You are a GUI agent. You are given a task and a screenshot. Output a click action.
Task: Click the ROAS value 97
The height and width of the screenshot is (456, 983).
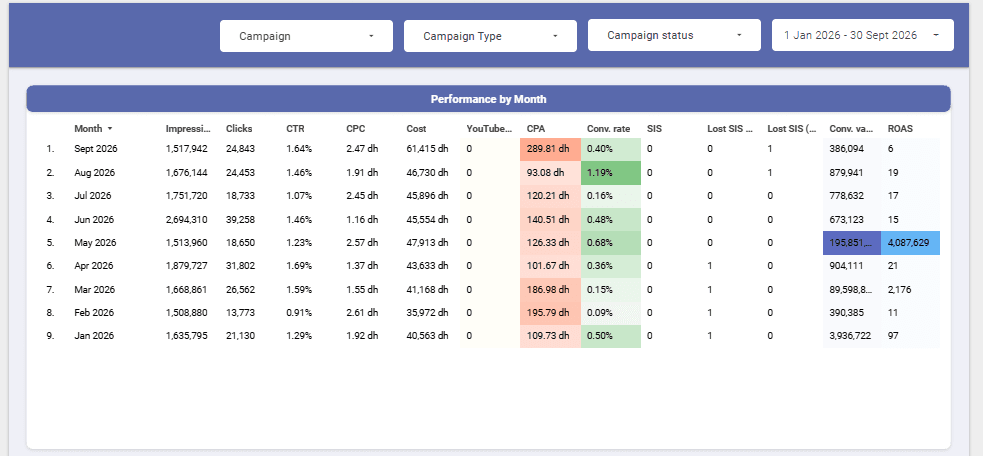click(893, 336)
